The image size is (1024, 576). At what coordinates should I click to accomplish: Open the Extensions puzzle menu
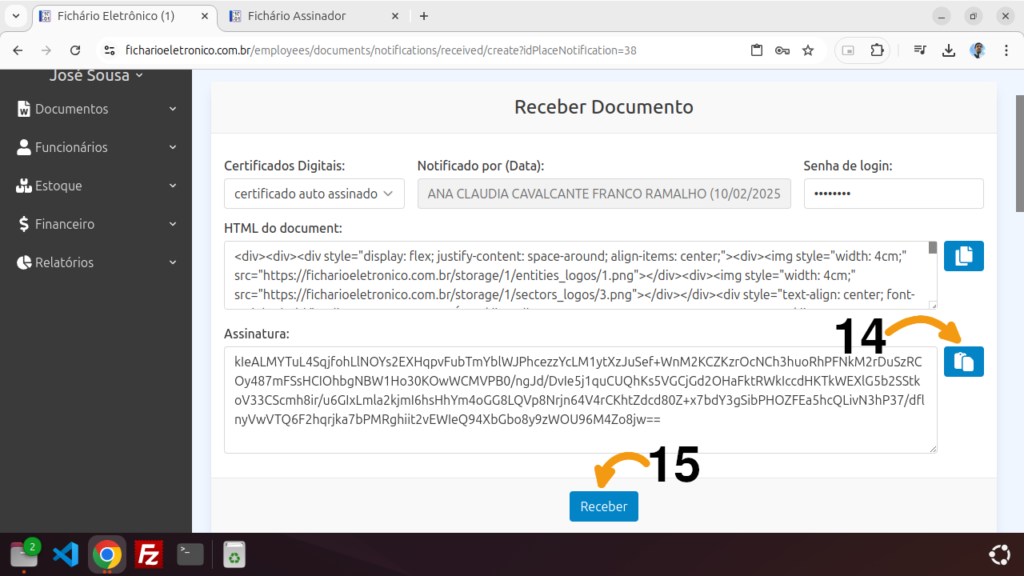tap(877, 50)
